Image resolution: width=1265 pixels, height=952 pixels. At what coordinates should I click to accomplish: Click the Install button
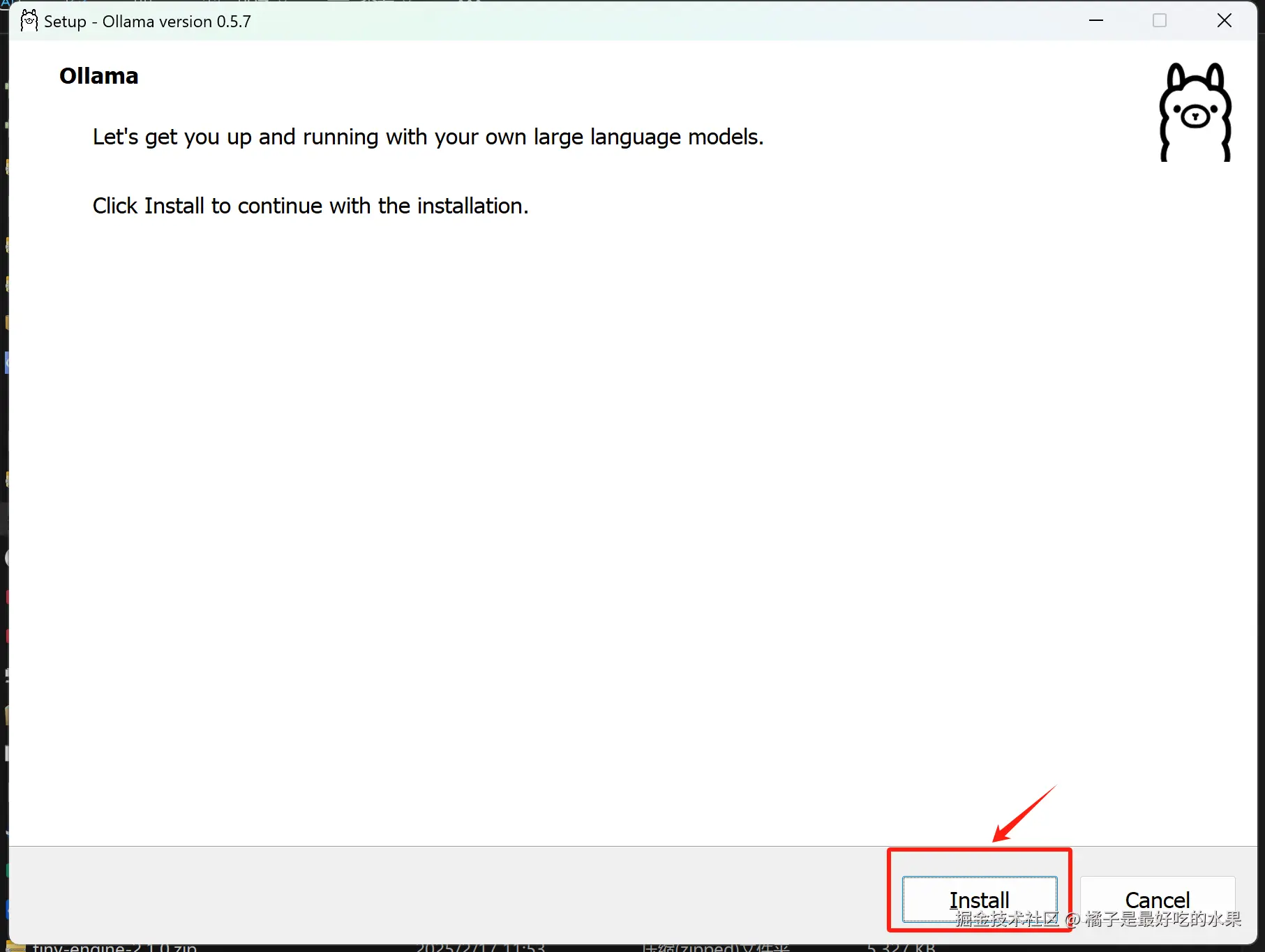pos(979,899)
